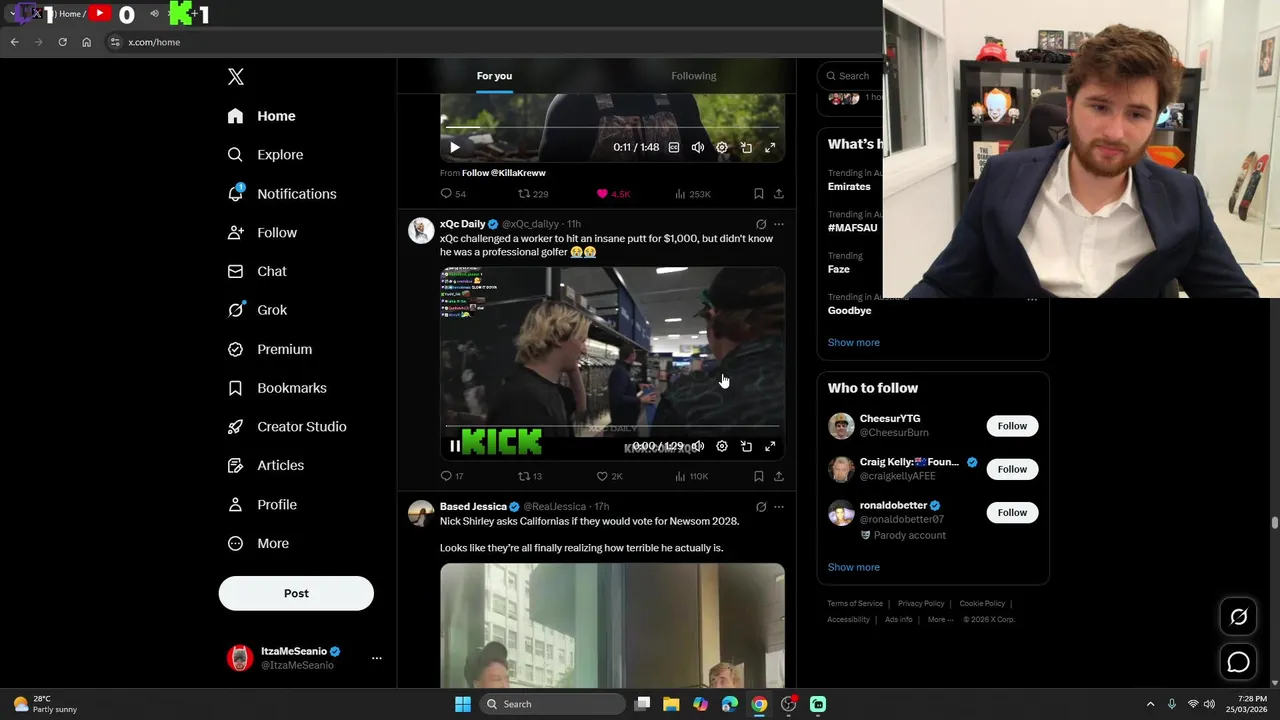The image size is (1280, 720).
Task: Open Based Jessica profile avatar
Action: (x=421, y=513)
